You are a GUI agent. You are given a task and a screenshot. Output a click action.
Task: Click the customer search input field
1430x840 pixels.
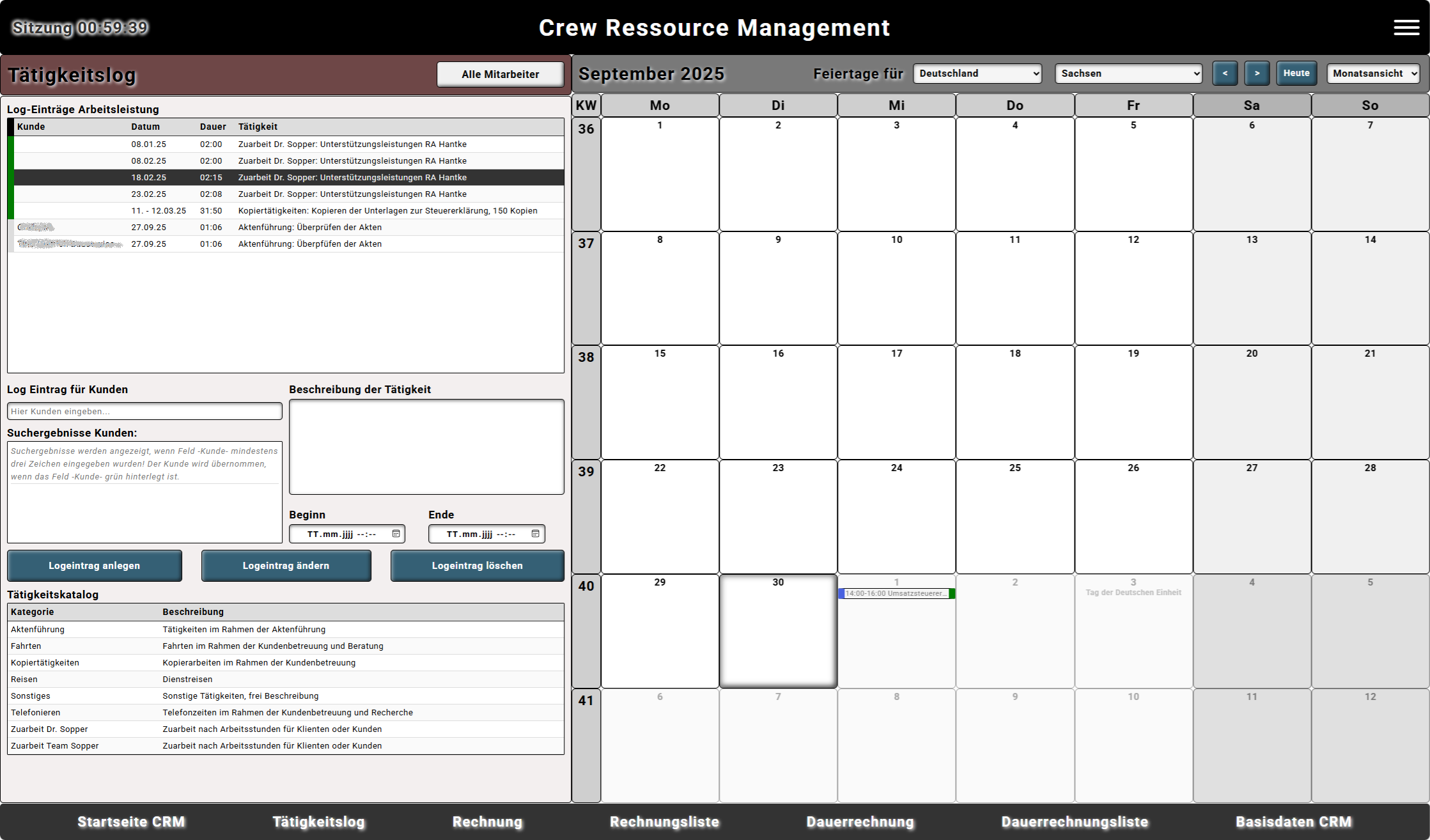click(x=144, y=411)
